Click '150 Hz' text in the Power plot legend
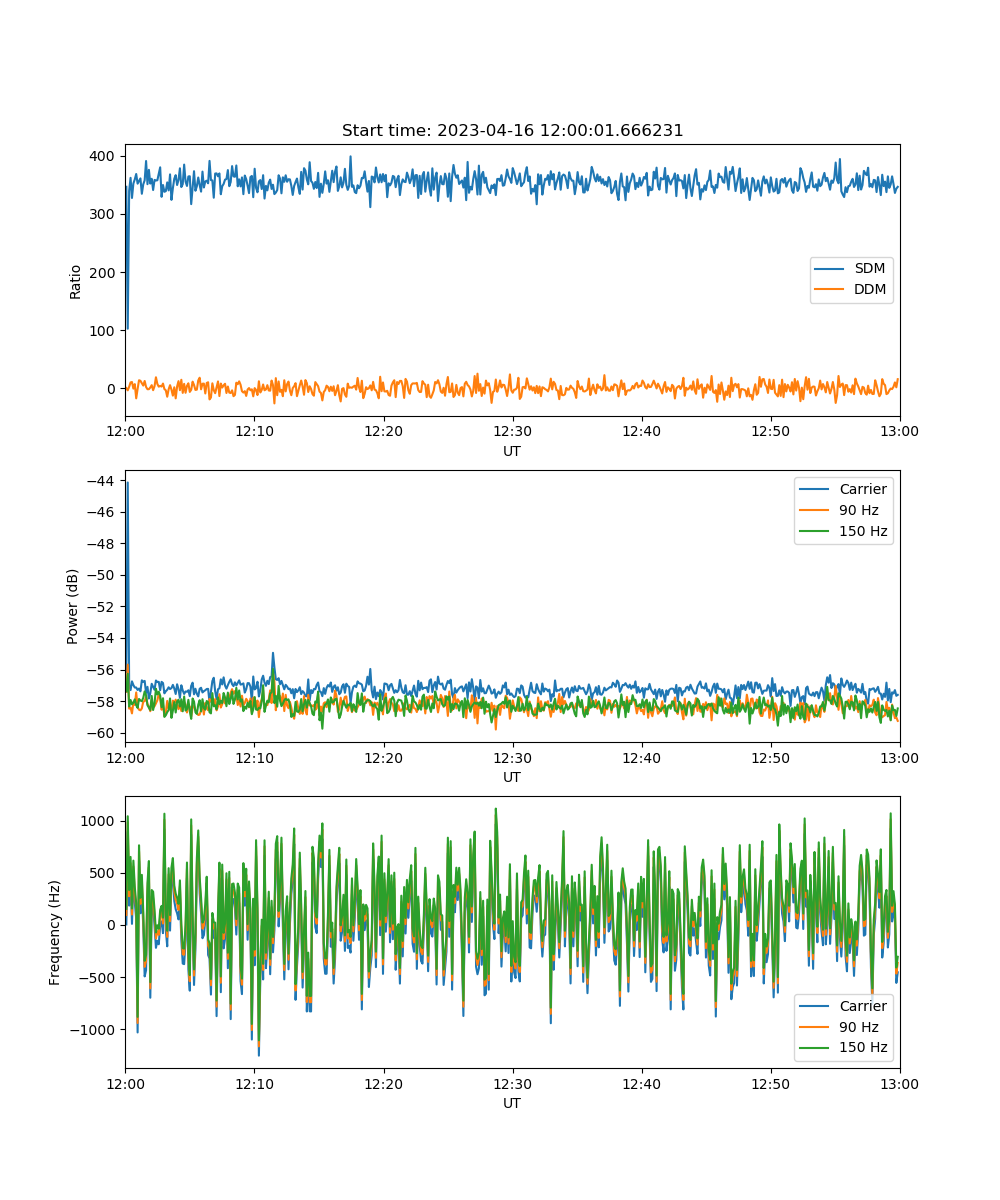This screenshot has height=1200, width=1000. [x=862, y=531]
